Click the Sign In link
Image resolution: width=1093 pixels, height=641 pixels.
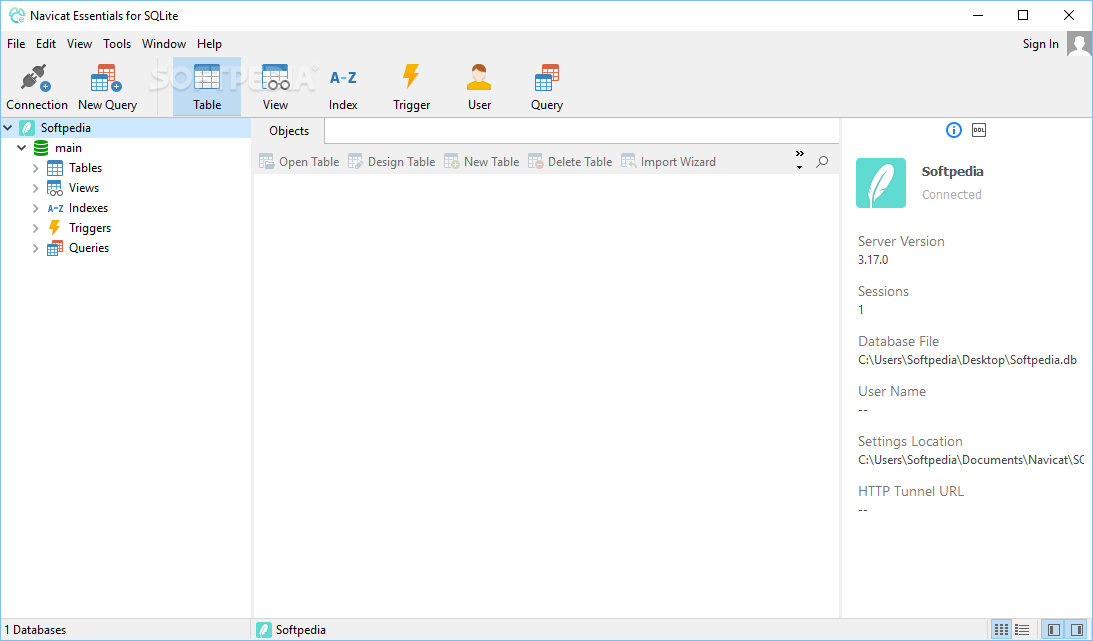[1041, 44]
